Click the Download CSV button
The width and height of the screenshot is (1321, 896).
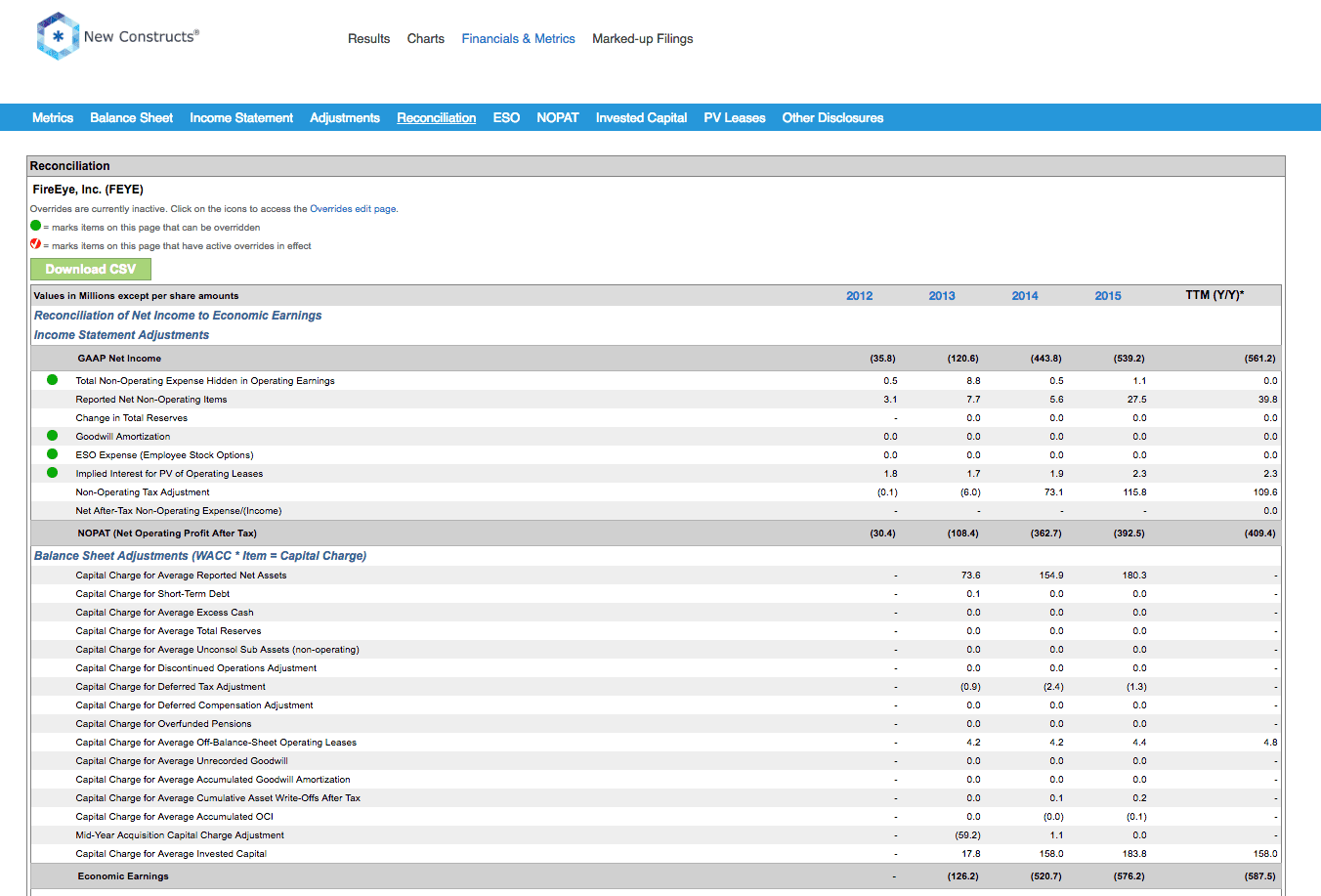pos(91,269)
